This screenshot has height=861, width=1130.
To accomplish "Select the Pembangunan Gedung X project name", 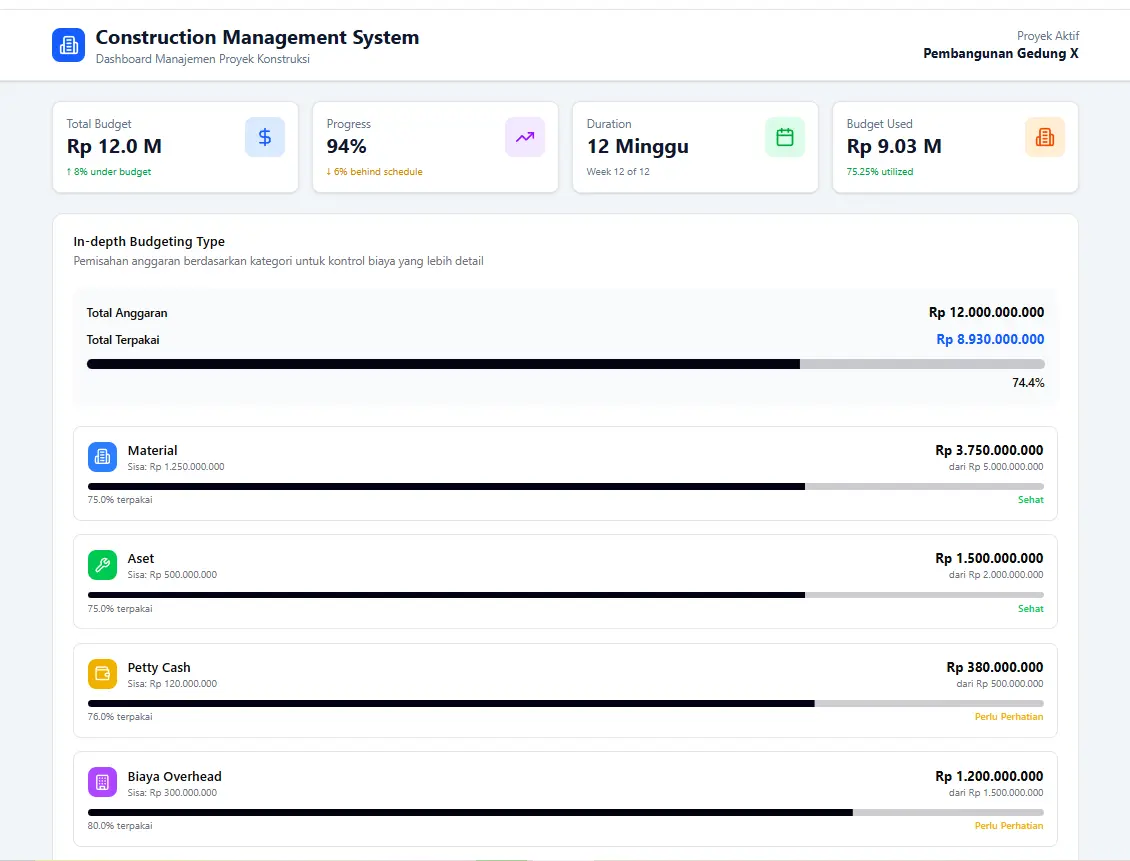I will point(1001,53).
